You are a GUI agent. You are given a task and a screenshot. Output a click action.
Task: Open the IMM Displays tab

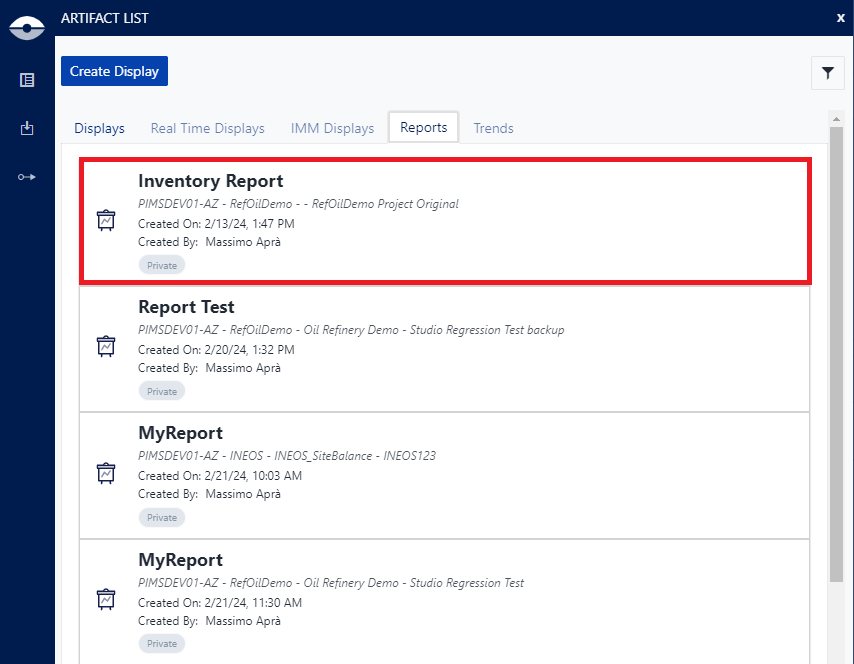tap(332, 128)
